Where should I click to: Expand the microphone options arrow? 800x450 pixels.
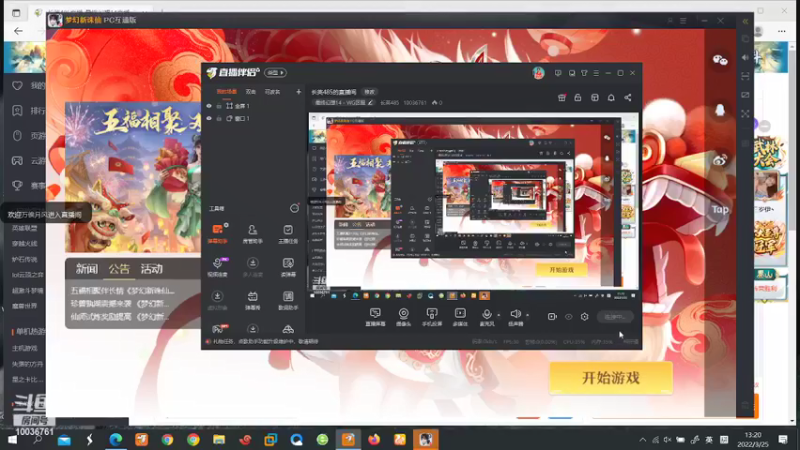pyautogui.click(x=498, y=315)
